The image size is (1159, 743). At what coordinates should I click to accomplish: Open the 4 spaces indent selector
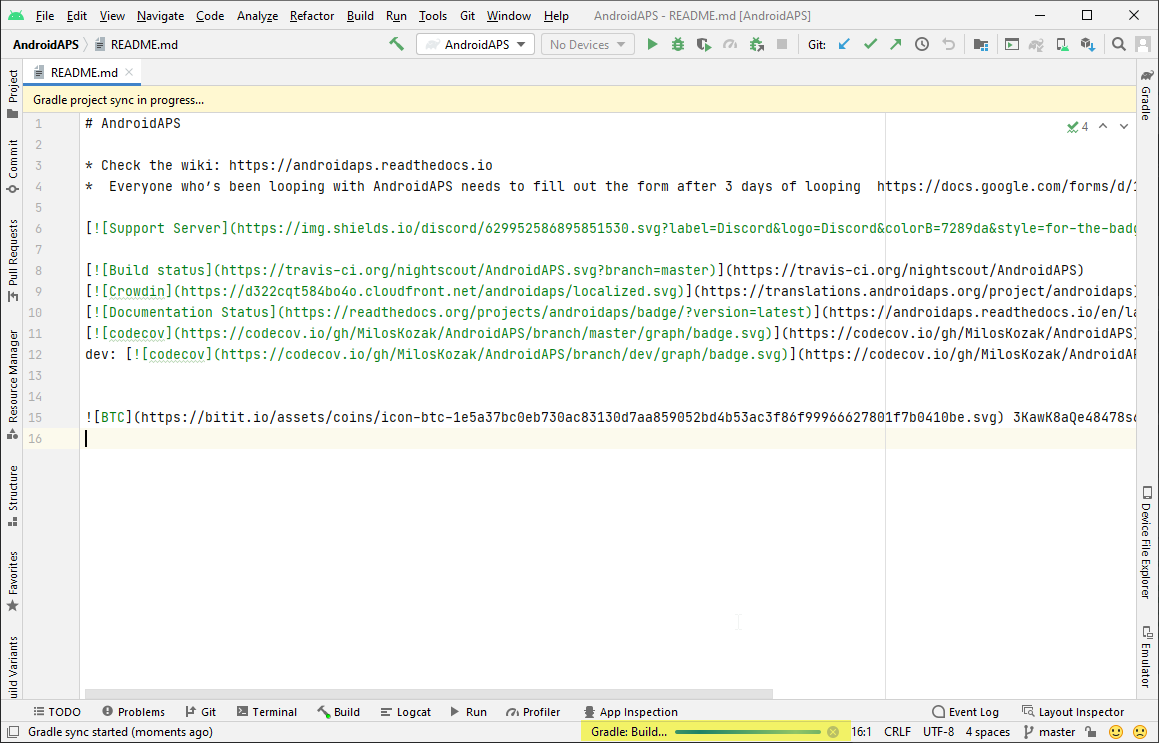(x=988, y=732)
